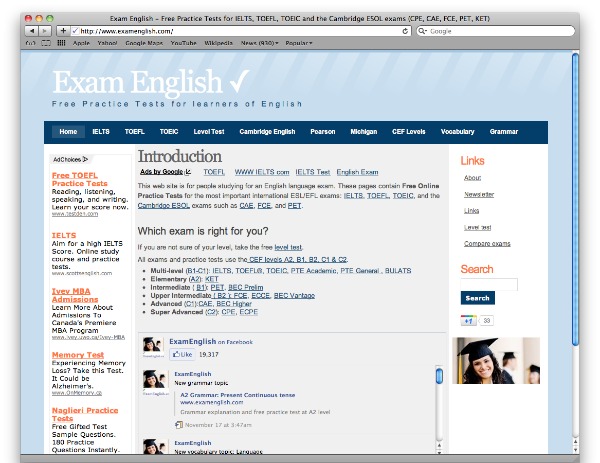Open the BEC Prelim link
This screenshot has height=463, width=600.
pyautogui.click(x=246, y=287)
